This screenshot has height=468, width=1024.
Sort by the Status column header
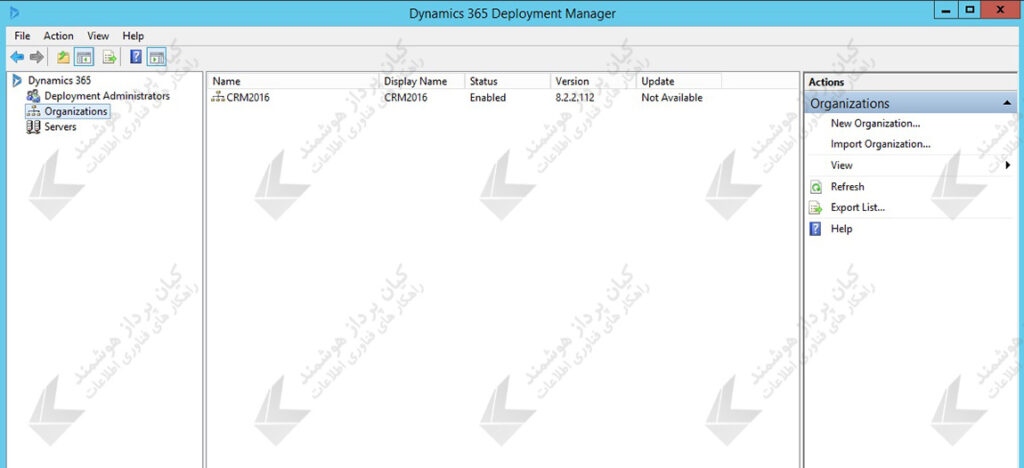(507, 82)
